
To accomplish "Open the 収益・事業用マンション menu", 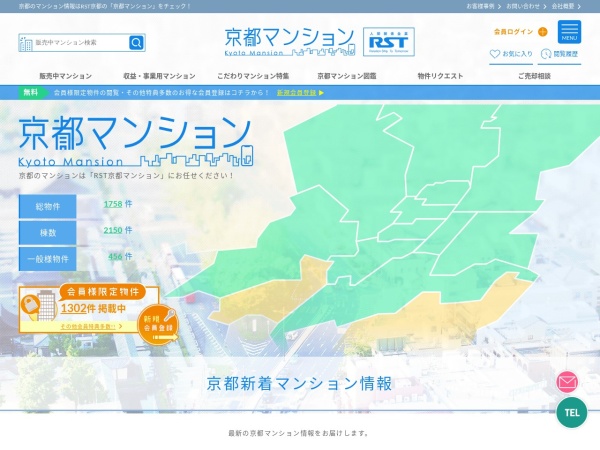I will click(x=159, y=76).
